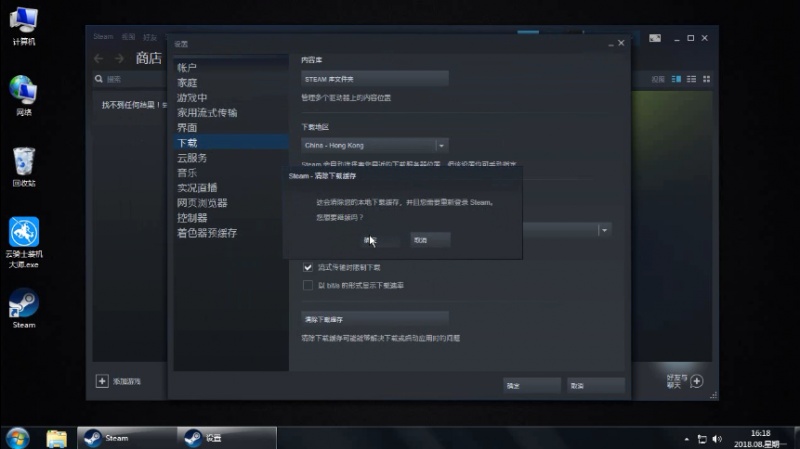The width and height of the screenshot is (800, 449).
Task: Click the 商店 tab in Steam
Action: click(148, 58)
